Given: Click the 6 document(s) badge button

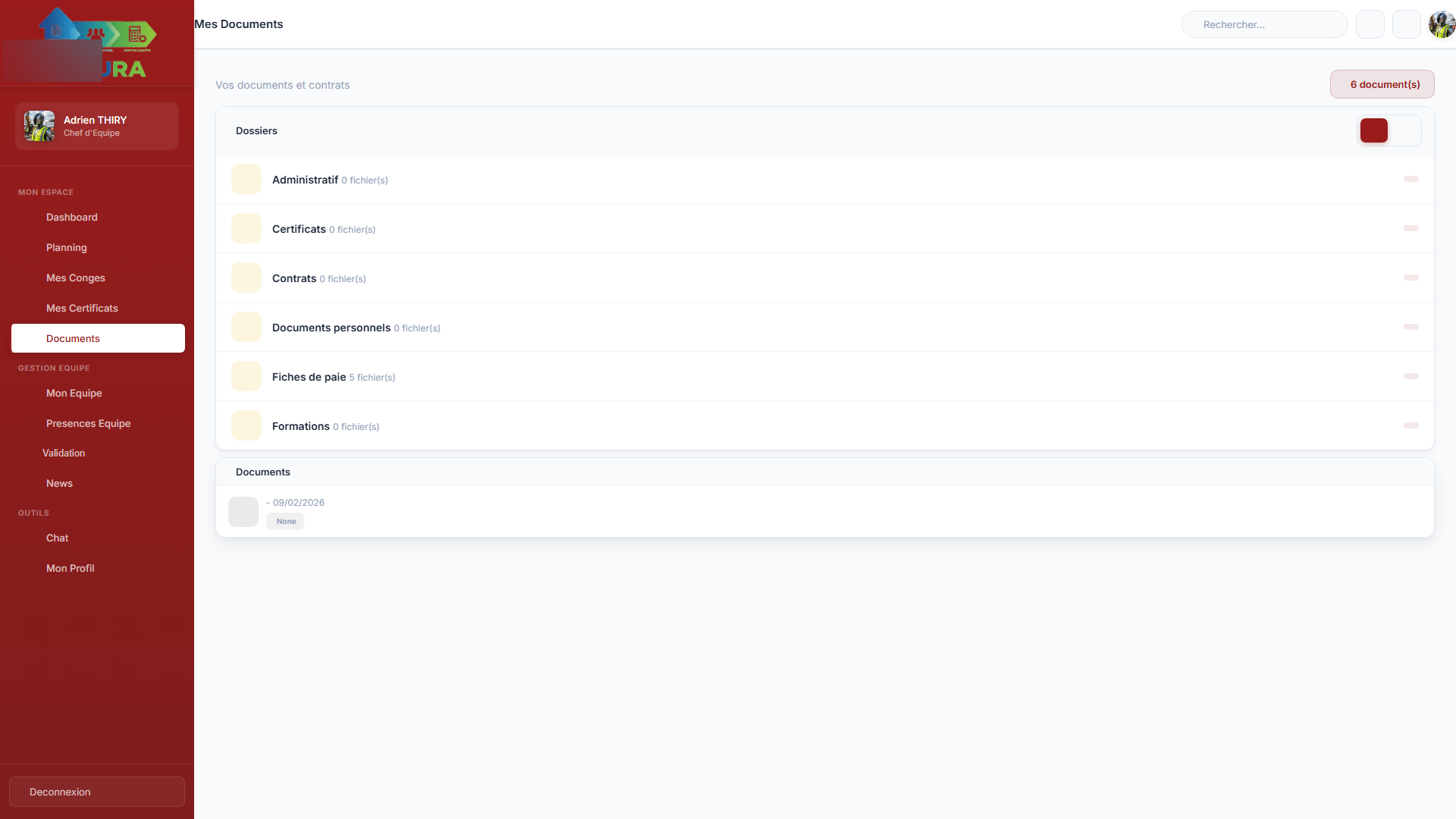Looking at the screenshot, I should pos(1382,84).
